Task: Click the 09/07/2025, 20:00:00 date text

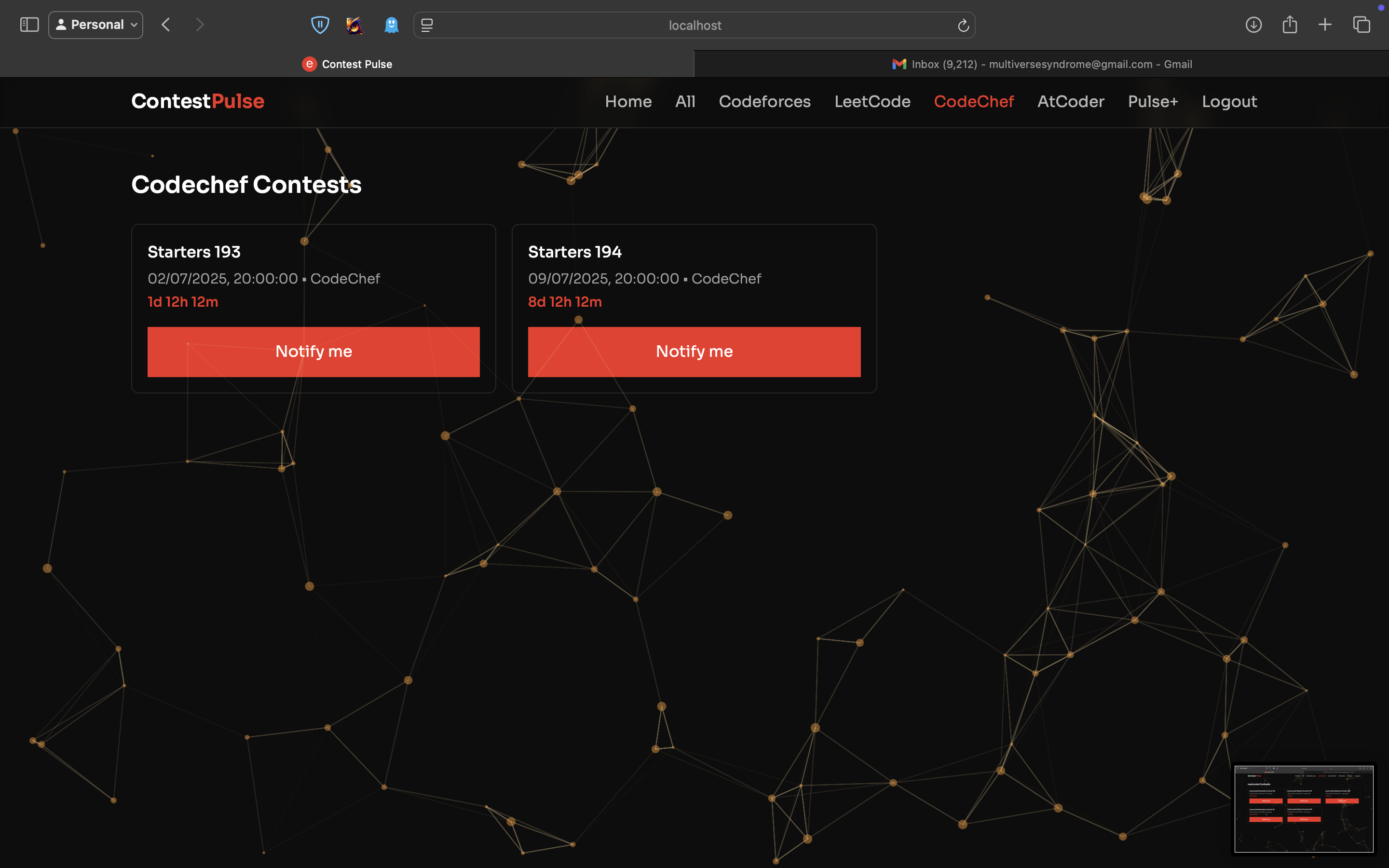Action: click(603, 279)
